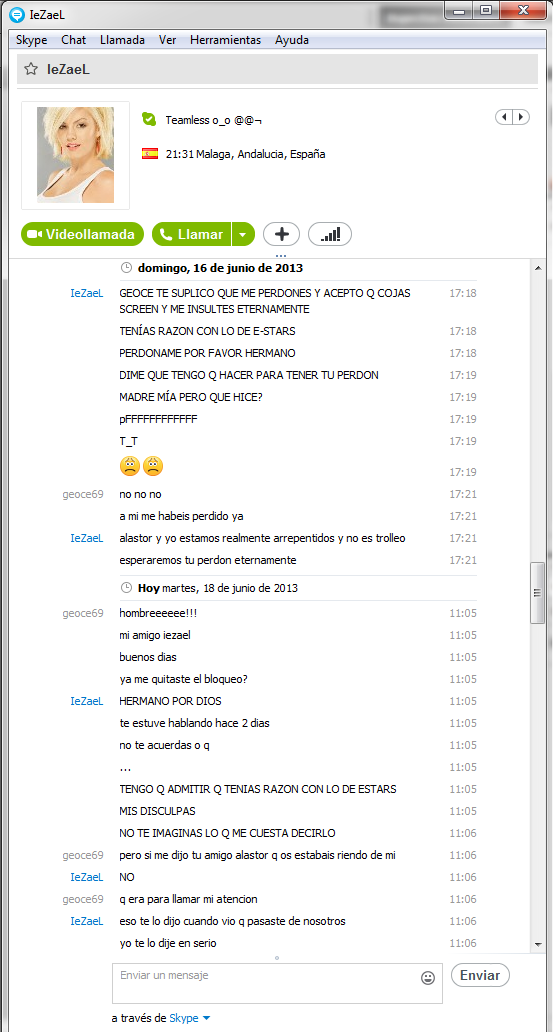Screen dimensions: 553x1032
Task: Start a Videollamada with IeZaeL
Action: pos(82,234)
